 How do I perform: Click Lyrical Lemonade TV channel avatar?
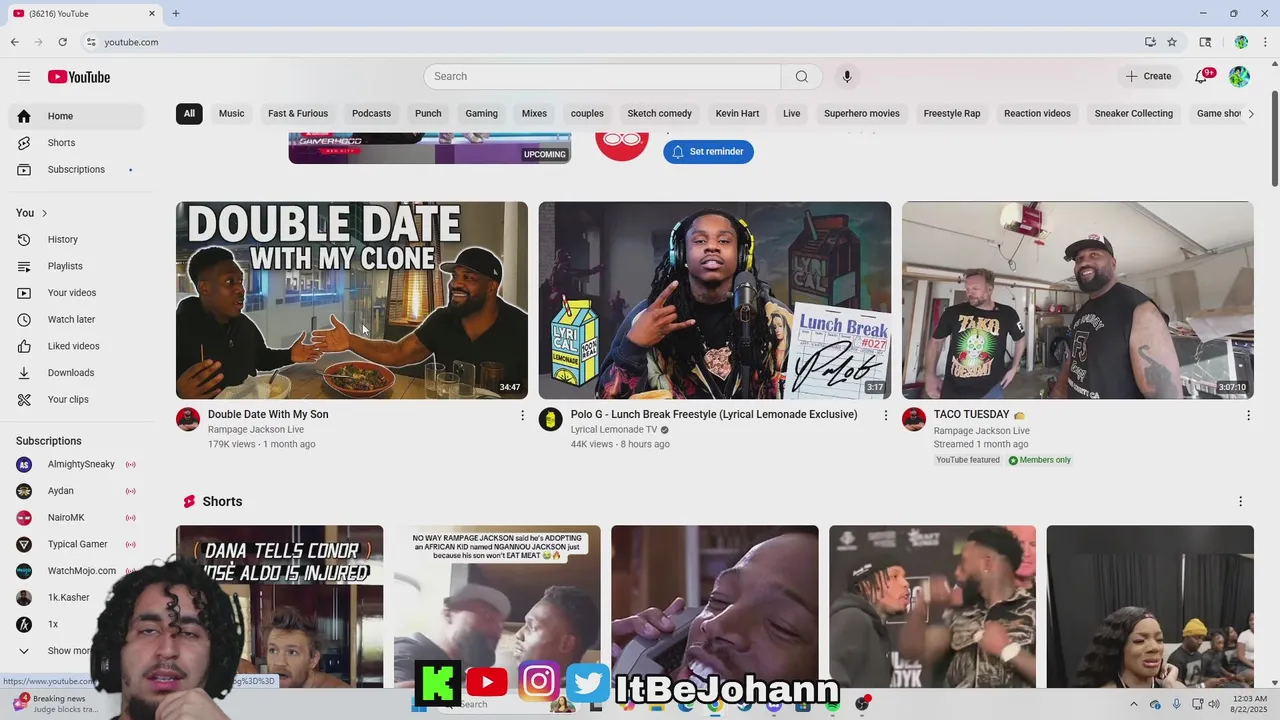tap(551, 419)
